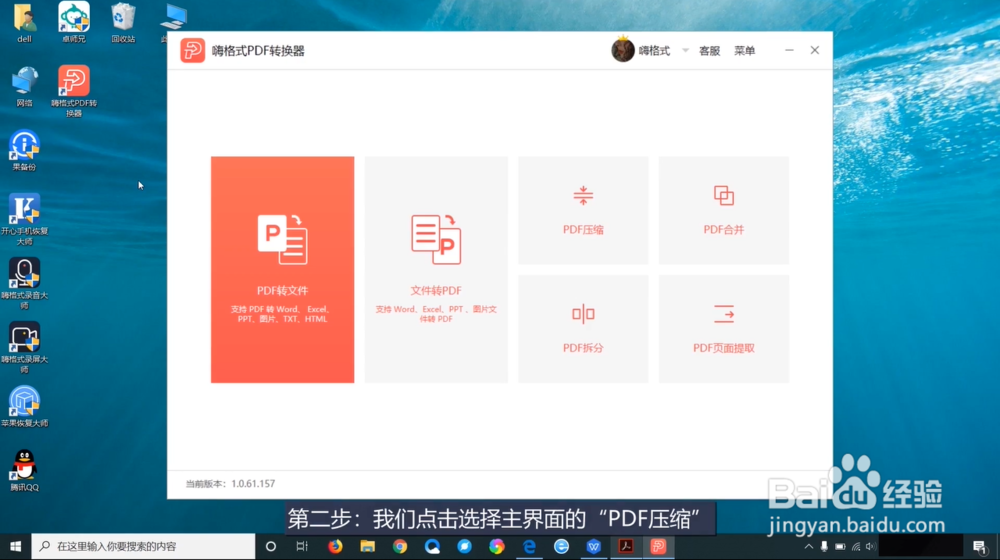This screenshot has width=1000, height=560.
Task: Select the 嗨格式录屏大师 desktop icon
Action: [24, 348]
